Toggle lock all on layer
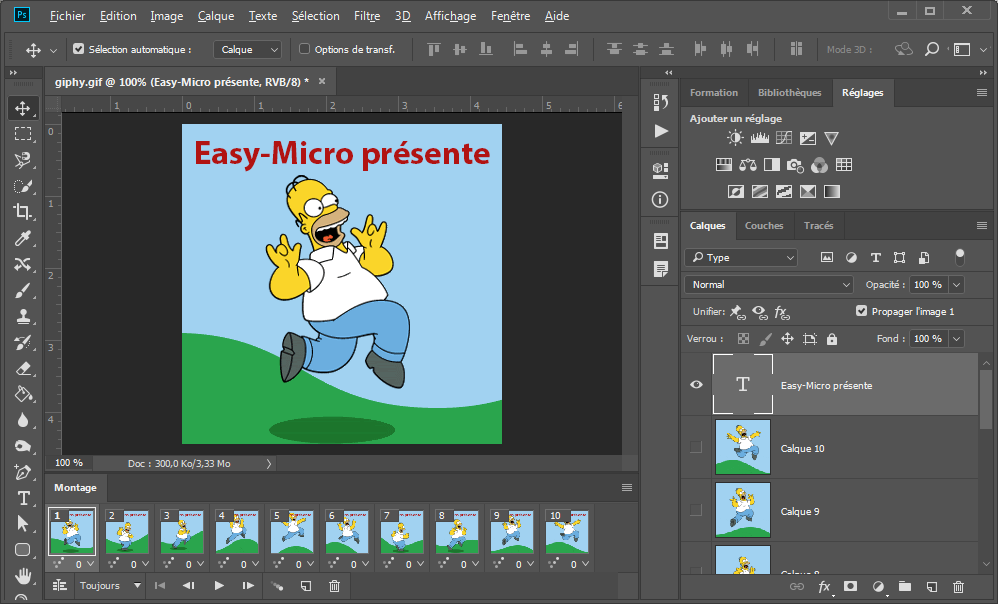 point(832,339)
